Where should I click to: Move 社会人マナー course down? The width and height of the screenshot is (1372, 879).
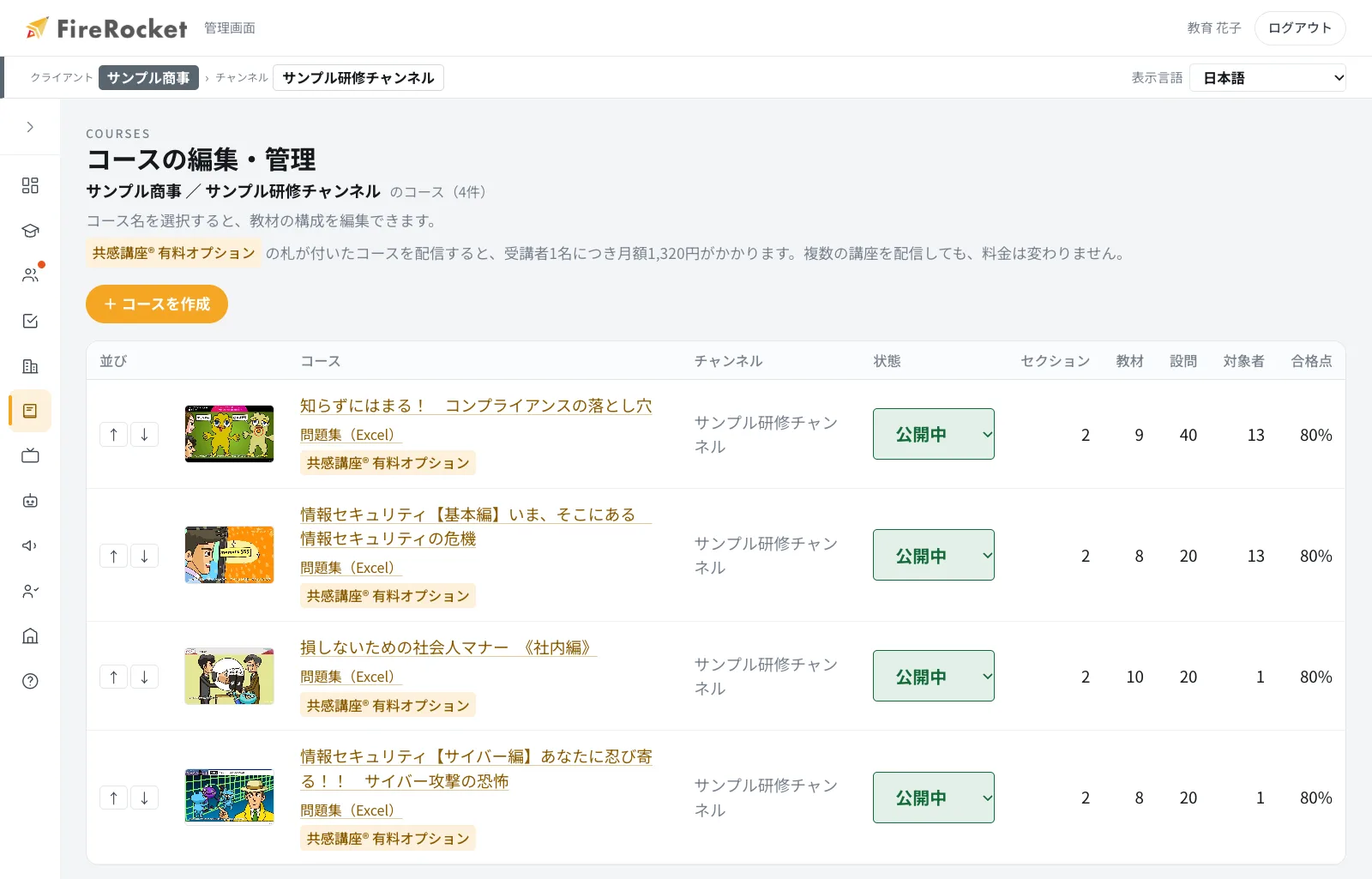click(144, 677)
